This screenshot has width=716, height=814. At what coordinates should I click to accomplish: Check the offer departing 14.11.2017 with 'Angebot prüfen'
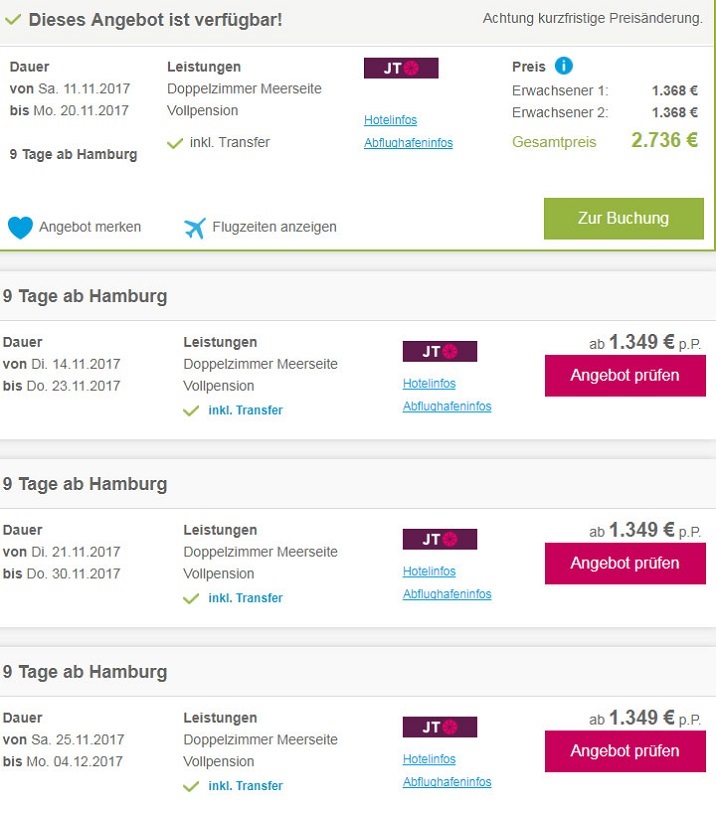625,376
